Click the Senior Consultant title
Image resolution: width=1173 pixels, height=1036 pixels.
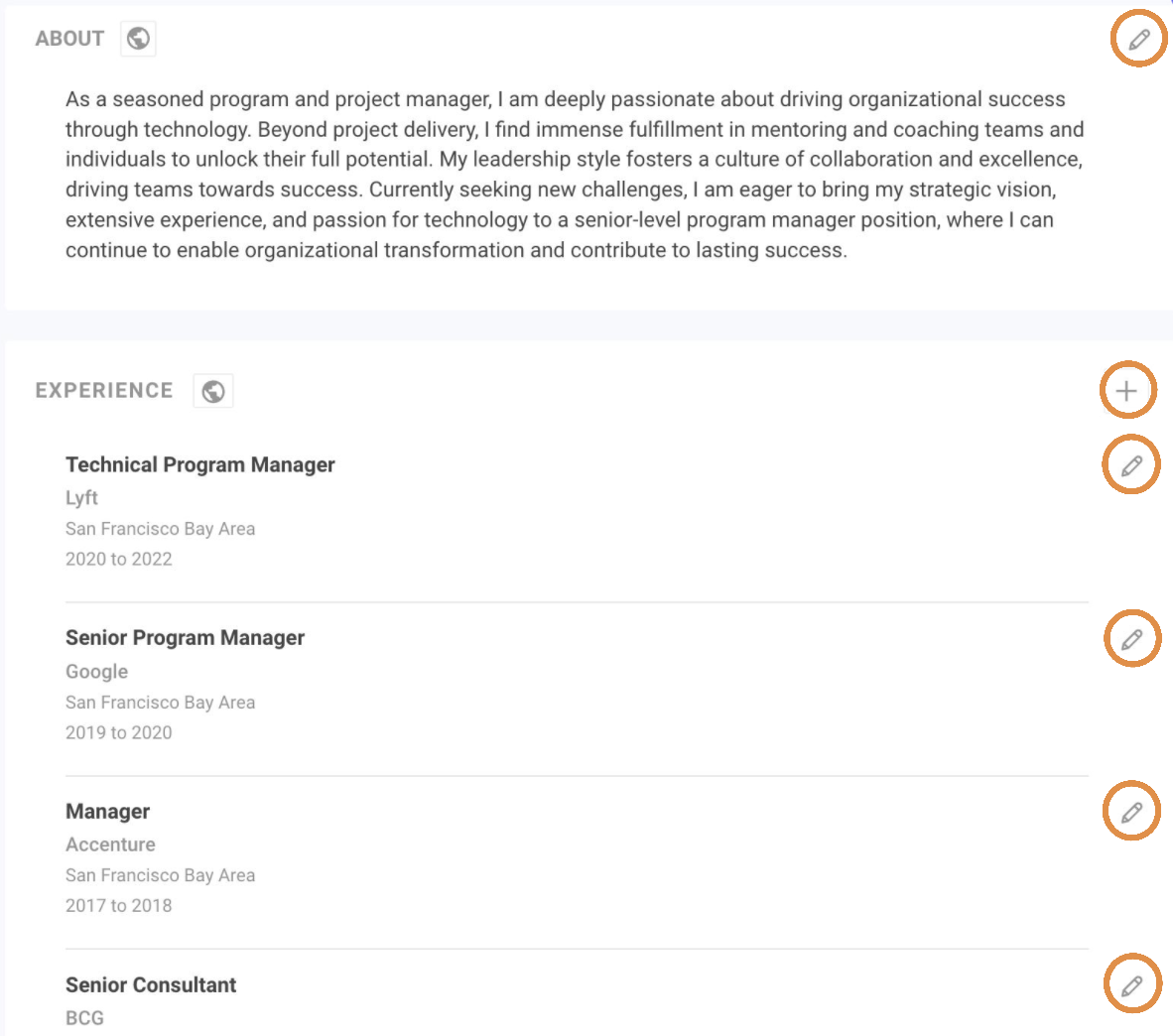pos(151,984)
